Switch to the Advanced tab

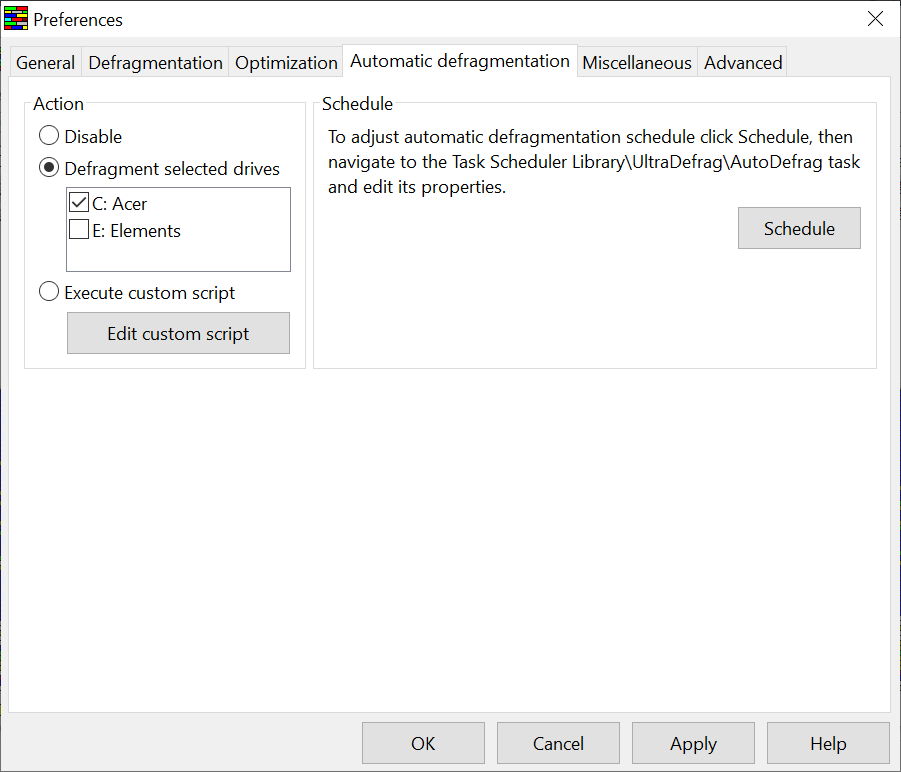coord(741,63)
